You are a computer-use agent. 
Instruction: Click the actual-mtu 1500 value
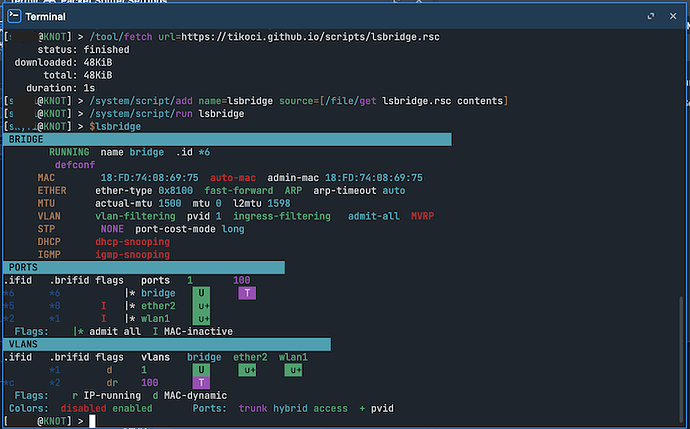click(x=170, y=203)
